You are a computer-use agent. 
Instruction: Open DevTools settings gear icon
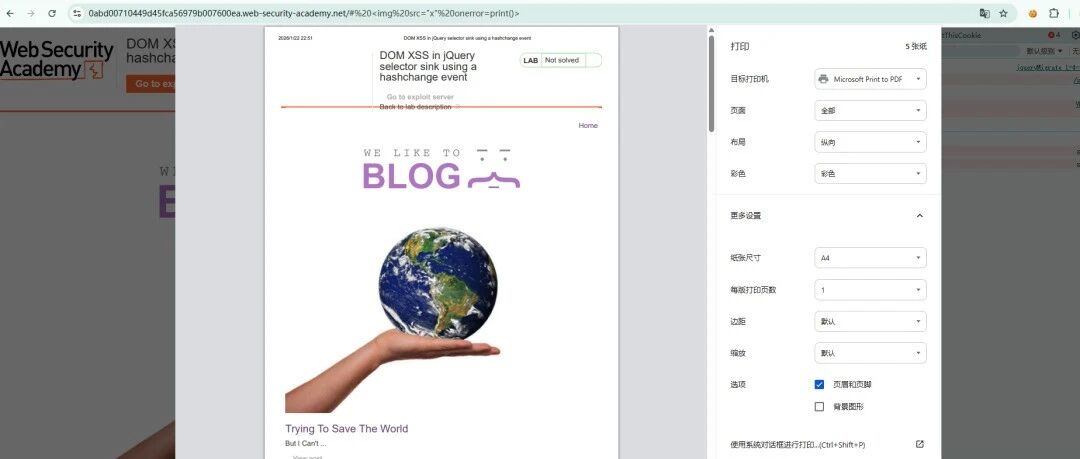[x=1076, y=35]
